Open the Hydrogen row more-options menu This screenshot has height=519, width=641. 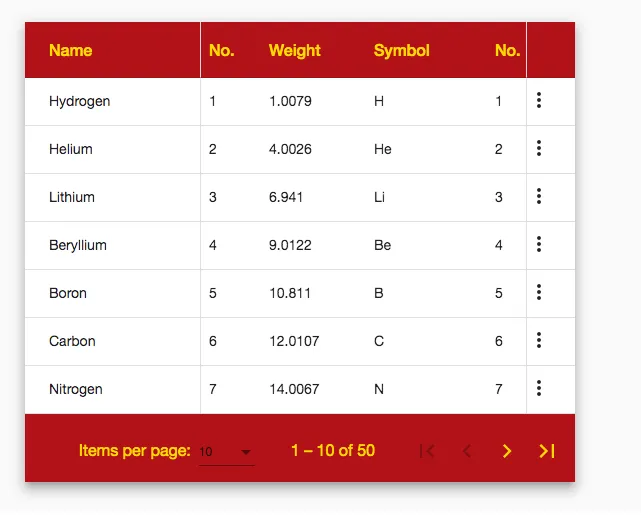539,101
